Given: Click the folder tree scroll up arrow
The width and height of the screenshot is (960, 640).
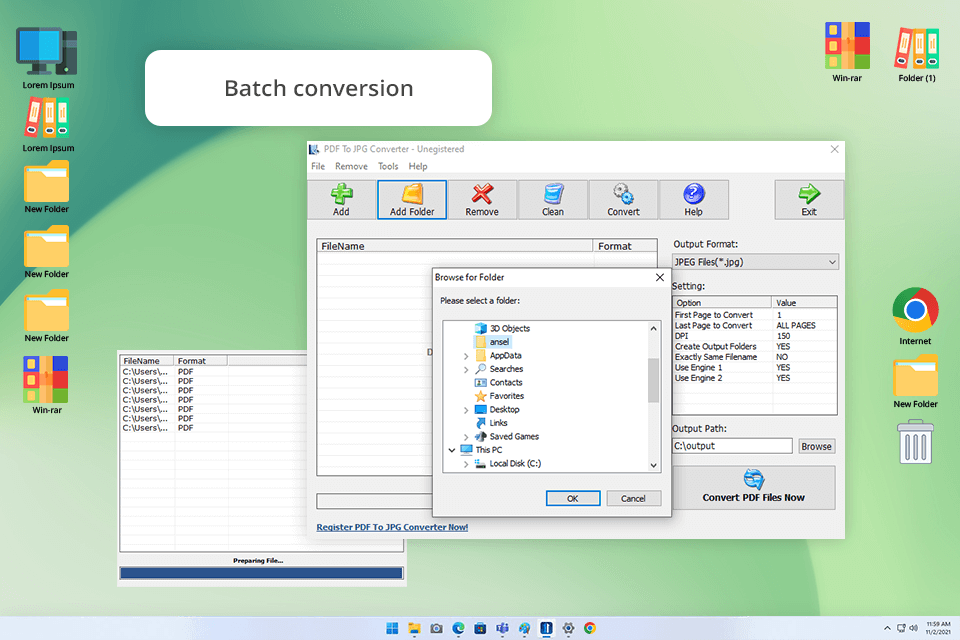Looking at the screenshot, I should [x=653, y=329].
